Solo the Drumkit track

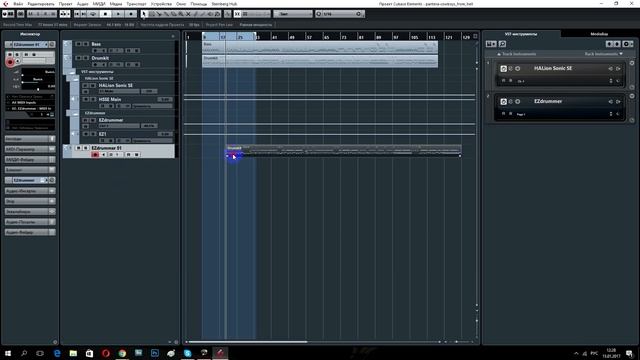86,58
